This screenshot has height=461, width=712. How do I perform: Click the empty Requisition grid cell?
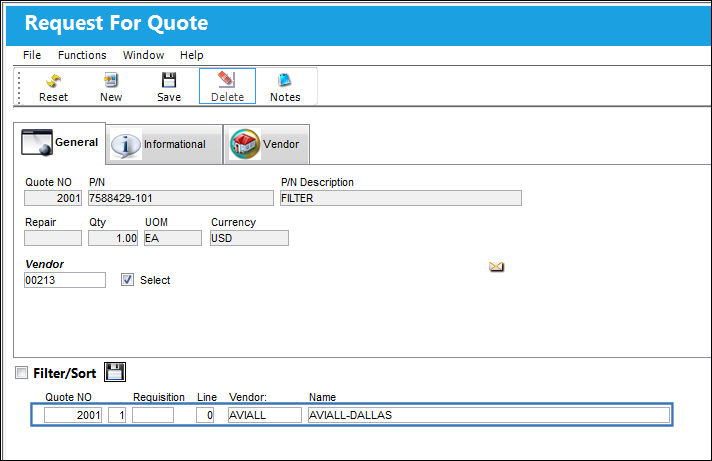point(153,415)
